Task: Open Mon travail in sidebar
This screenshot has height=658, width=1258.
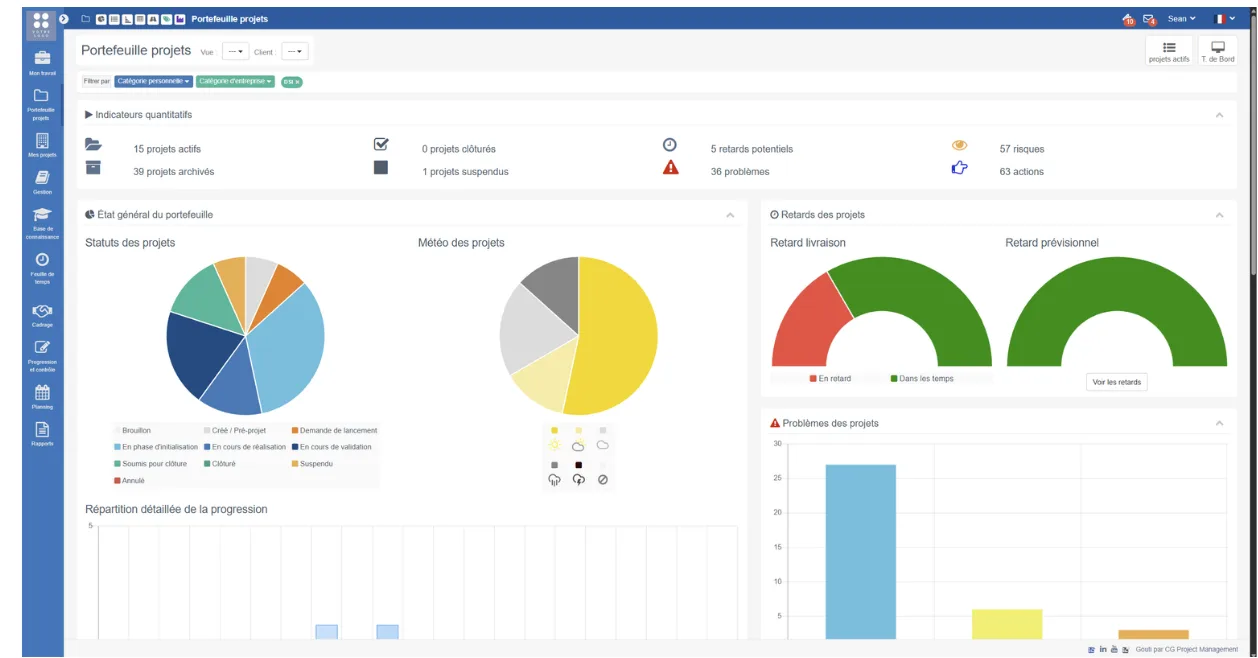Action: (x=42, y=58)
